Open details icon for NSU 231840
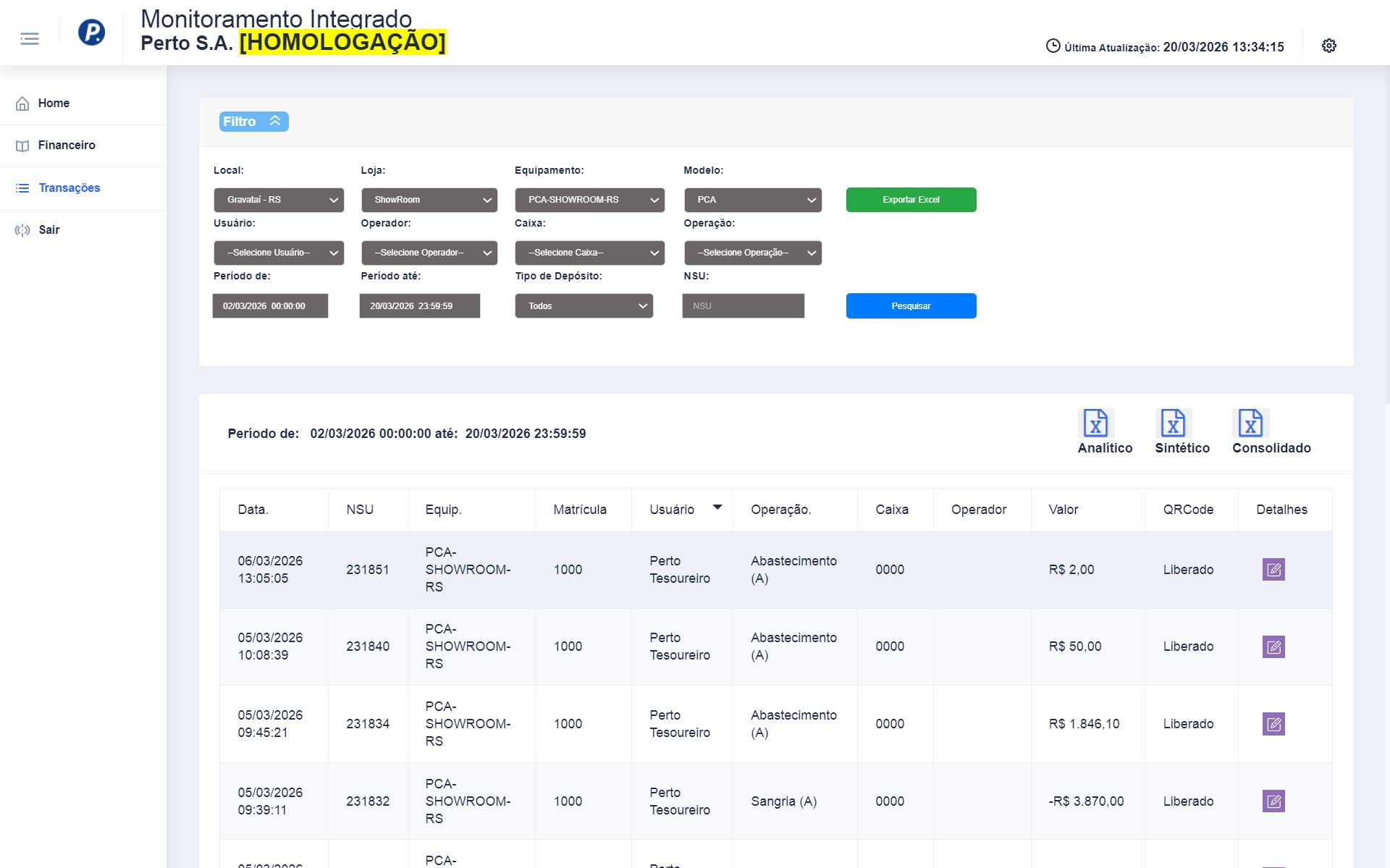This screenshot has height=868, width=1390. click(1273, 646)
